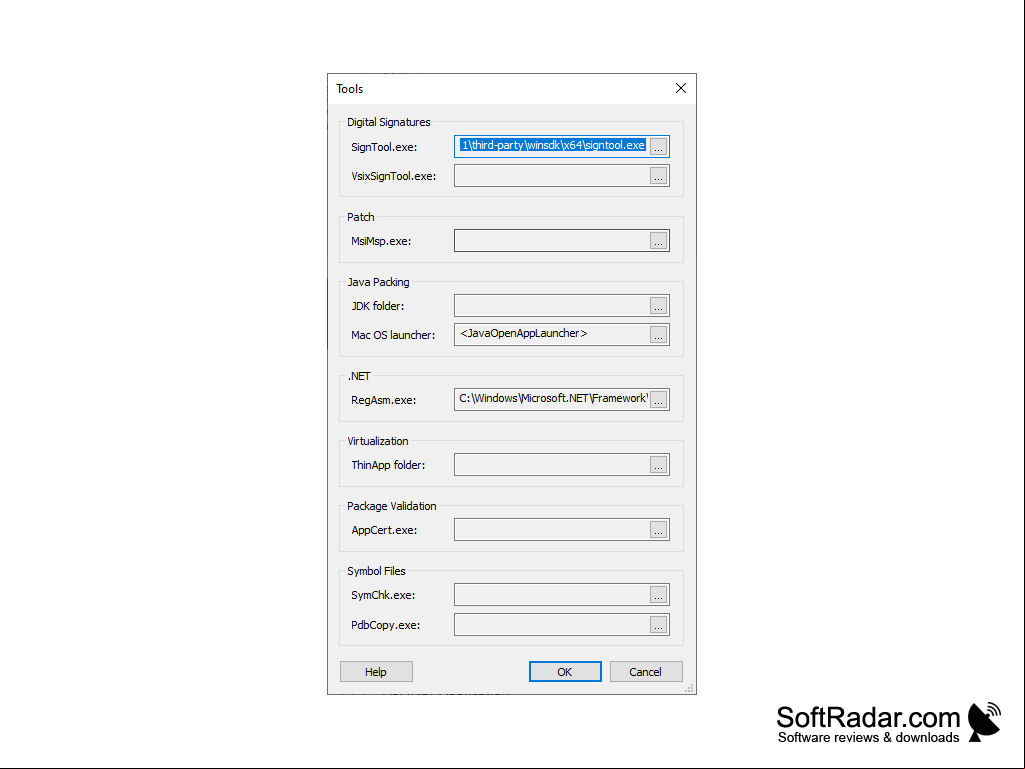Open Help for Tools dialog
This screenshot has width=1025, height=769.
pyautogui.click(x=376, y=672)
